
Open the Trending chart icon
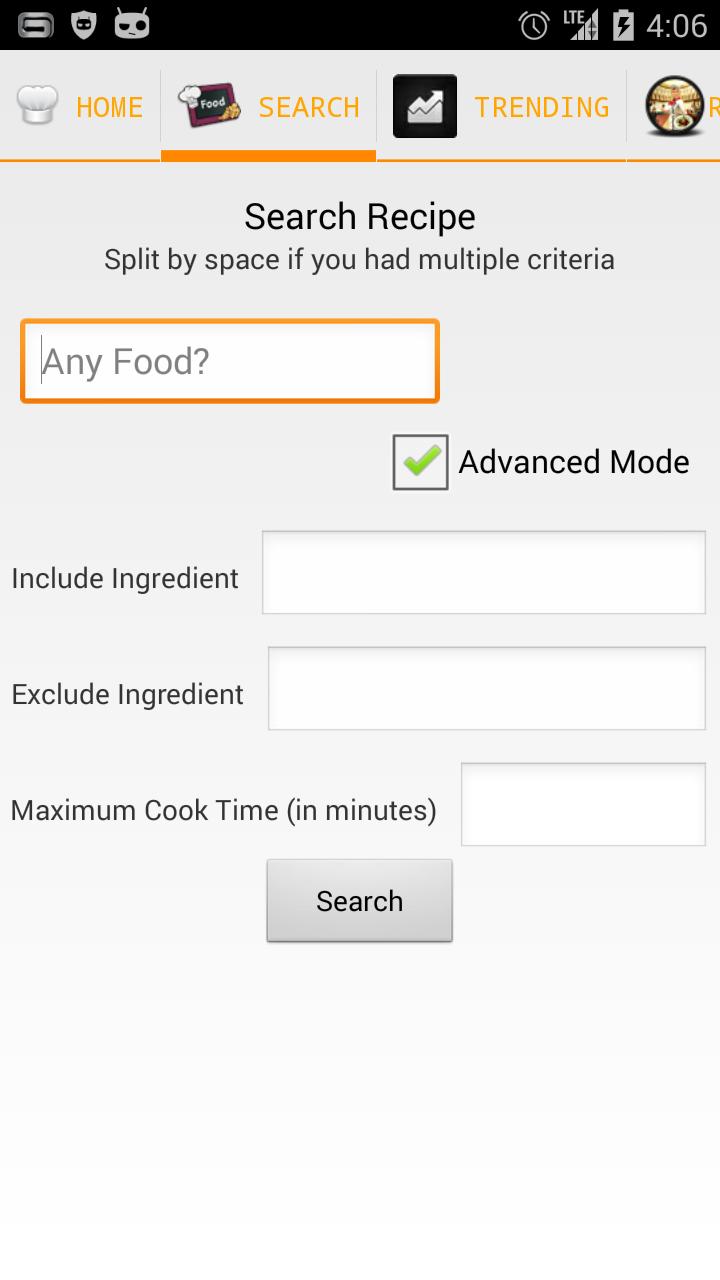click(424, 105)
